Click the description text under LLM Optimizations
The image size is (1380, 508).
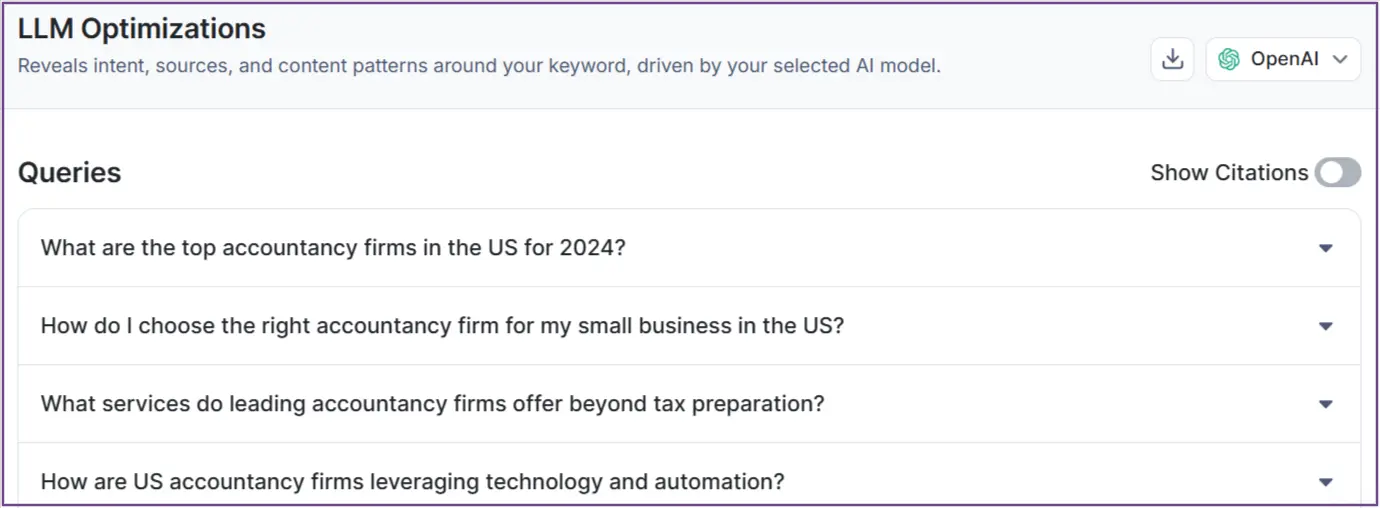point(479,67)
